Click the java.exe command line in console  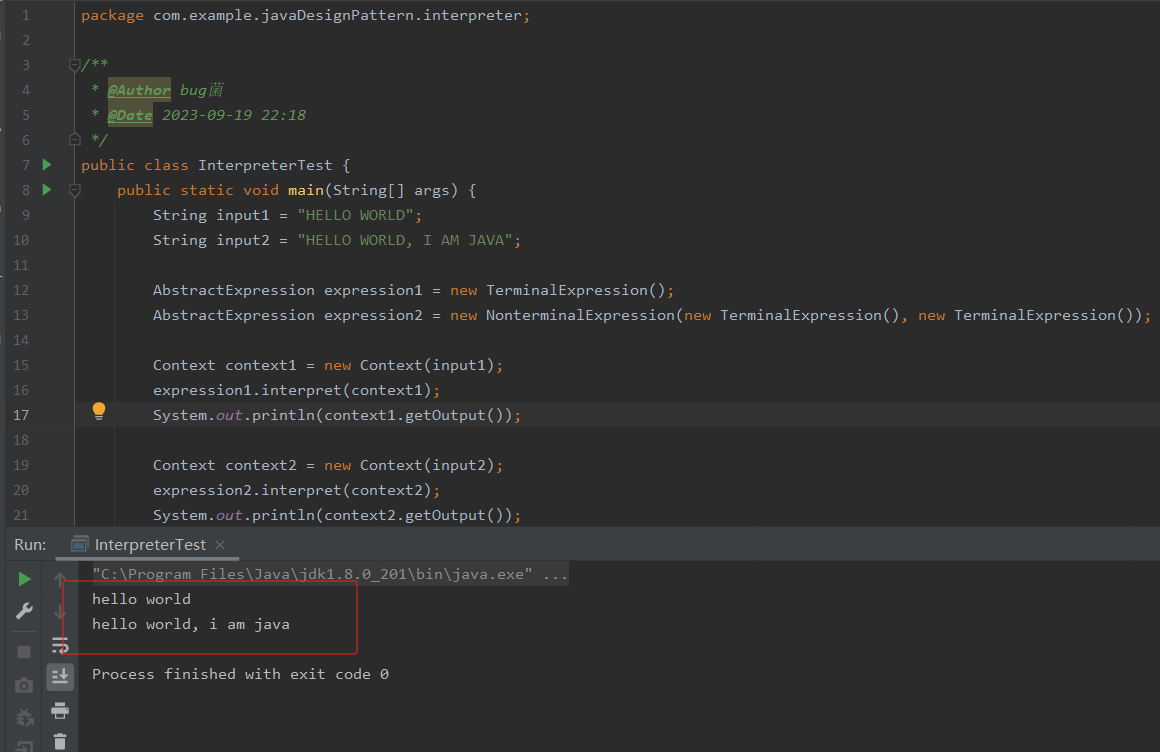tap(330, 574)
